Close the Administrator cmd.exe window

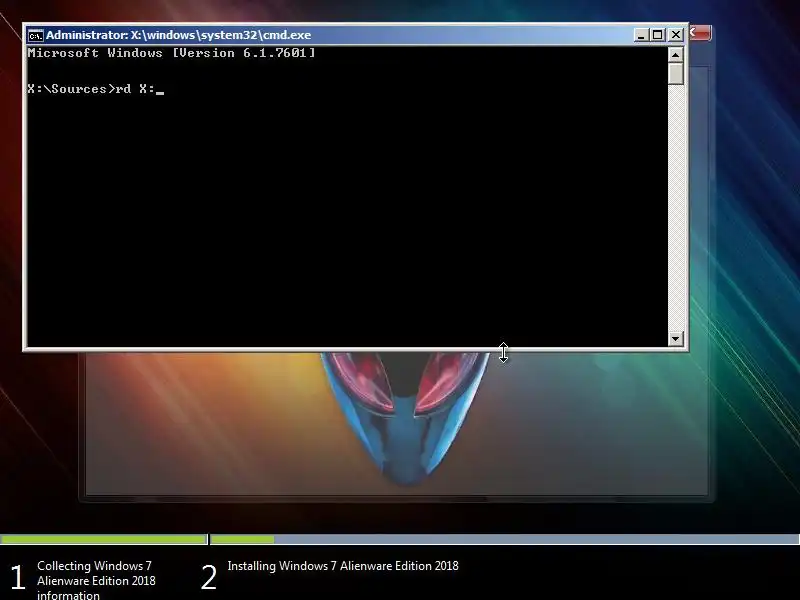click(676, 35)
